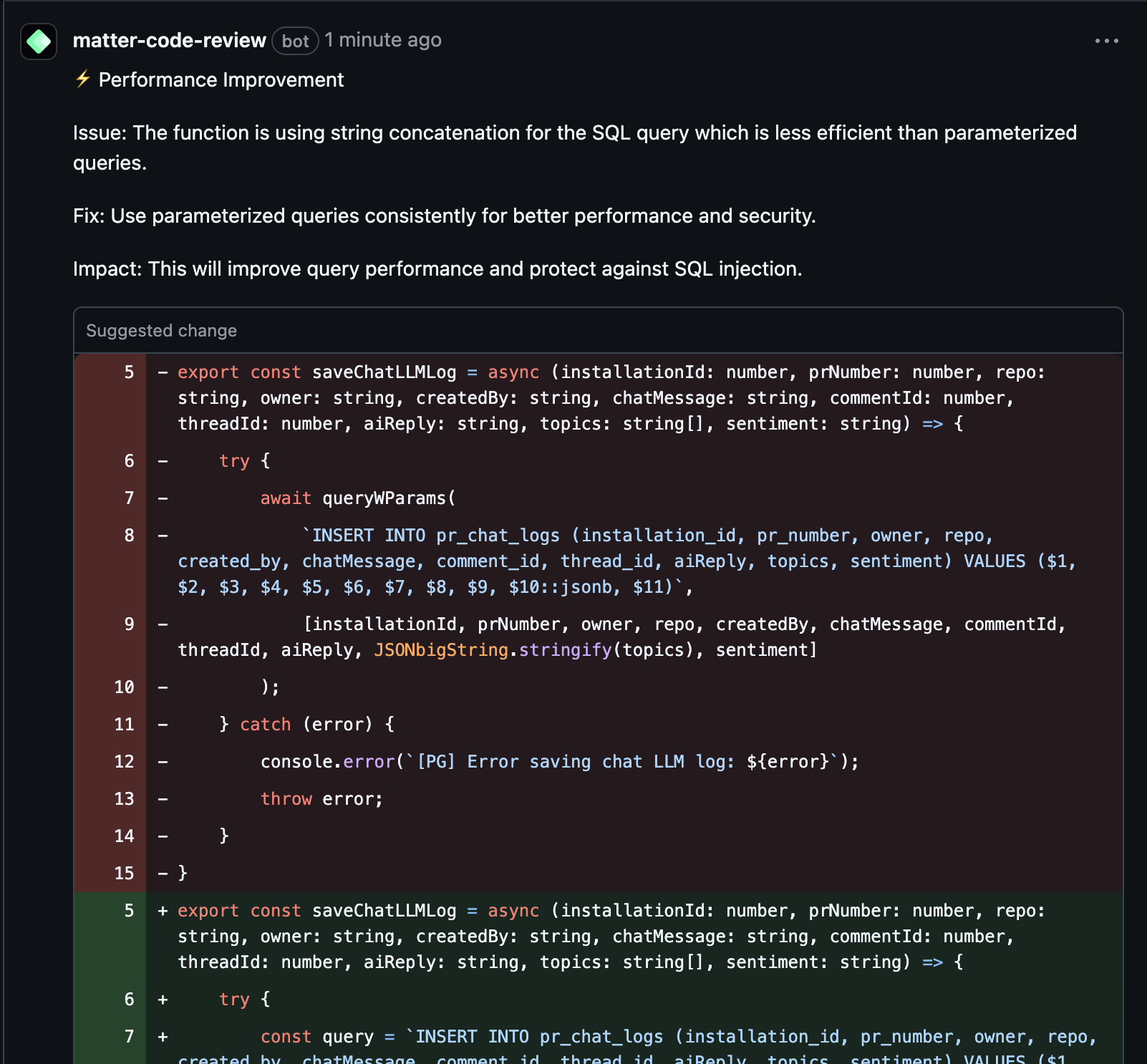Click the plus marker beside added line 7

tap(162, 1036)
